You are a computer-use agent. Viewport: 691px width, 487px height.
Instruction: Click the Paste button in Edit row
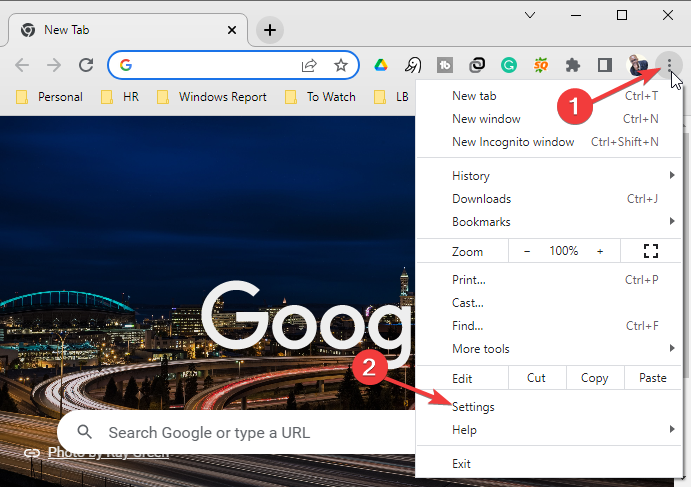tap(653, 378)
